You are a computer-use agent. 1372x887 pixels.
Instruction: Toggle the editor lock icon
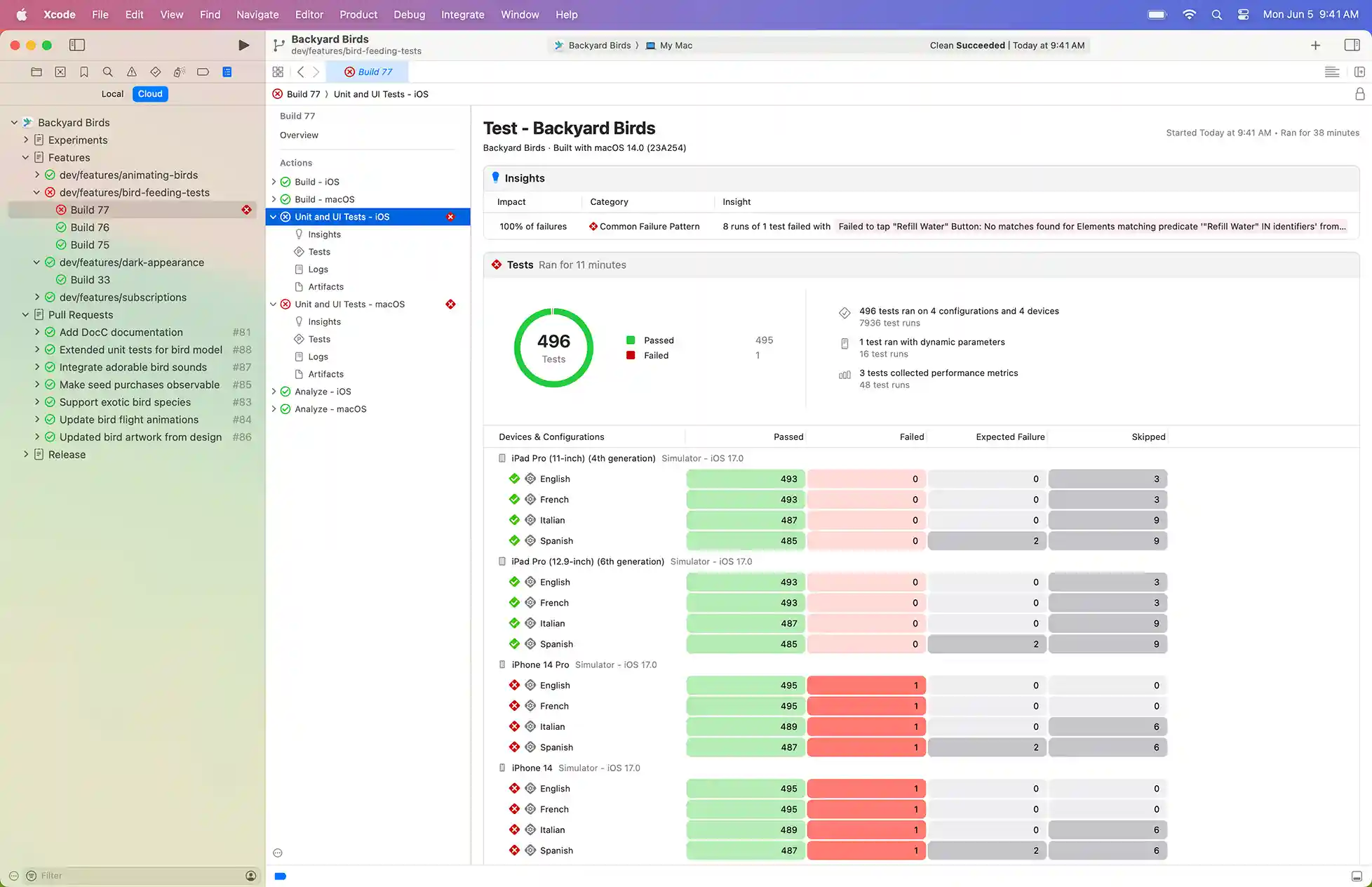pyautogui.click(x=1359, y=94)
